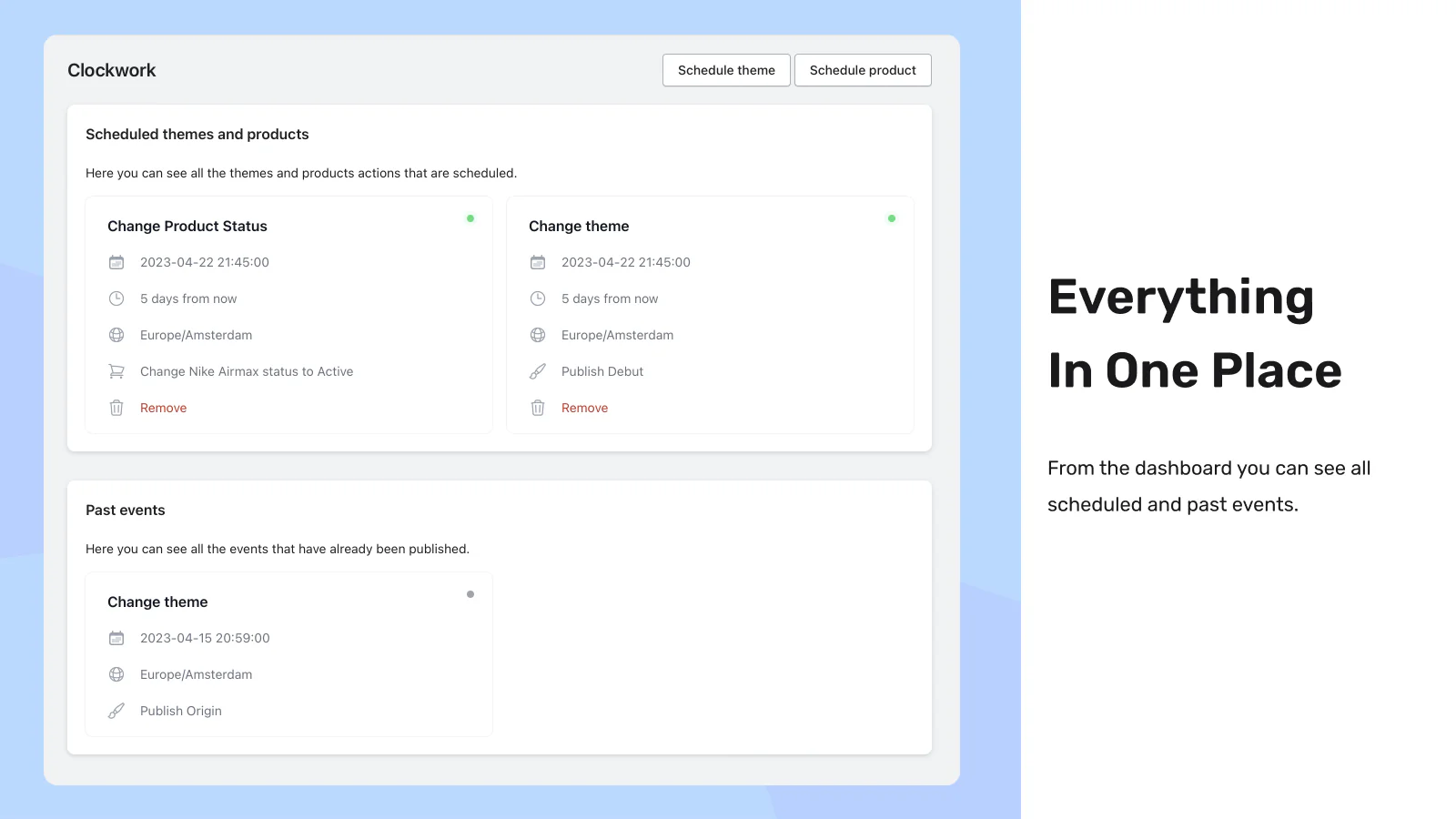Click Europe/Amsterdam in the Publish Debut card

618,335
